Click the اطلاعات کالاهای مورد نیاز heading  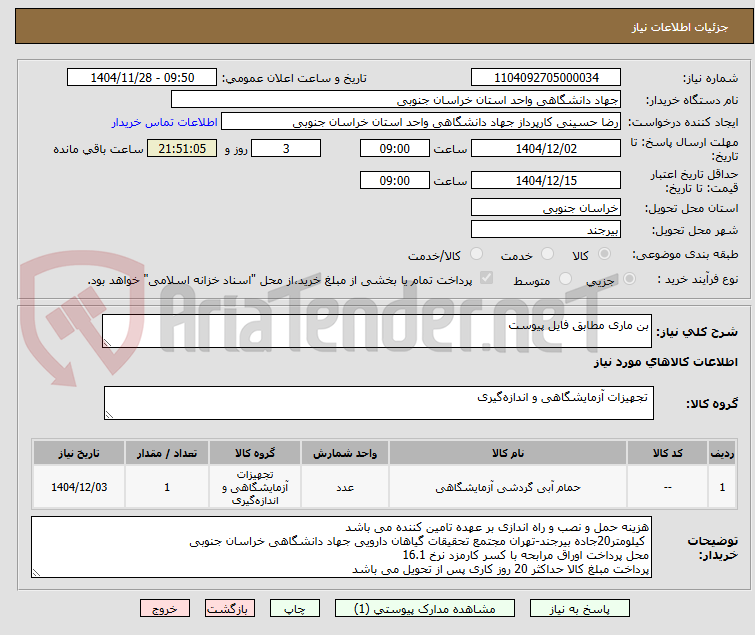665,362
